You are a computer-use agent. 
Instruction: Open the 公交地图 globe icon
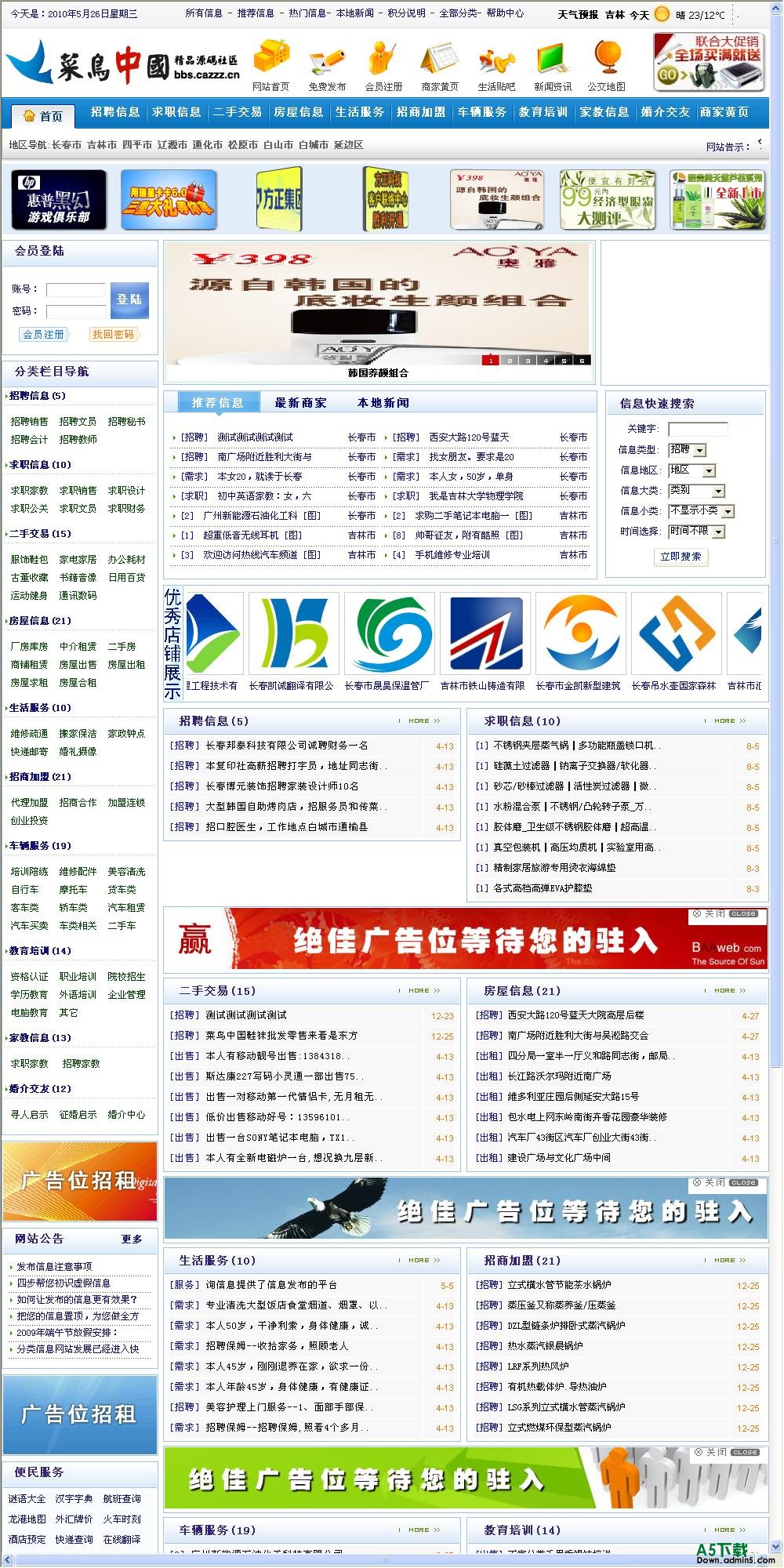[607, 58]
